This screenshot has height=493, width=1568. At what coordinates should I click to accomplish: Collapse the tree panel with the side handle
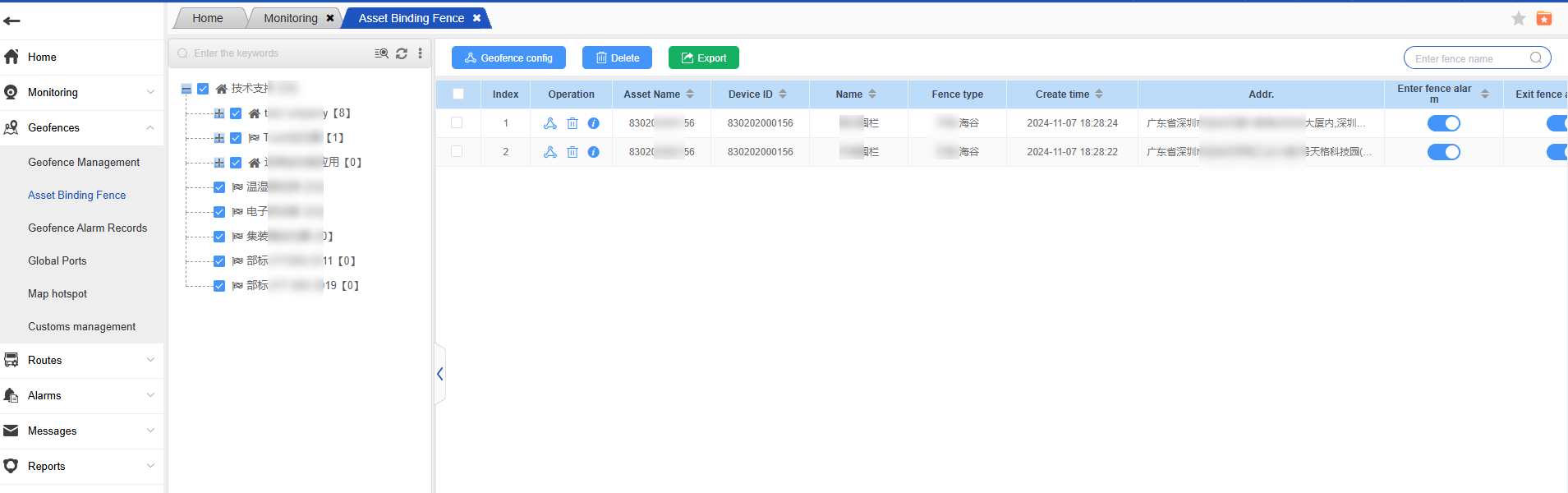click(x=440, y=374)
